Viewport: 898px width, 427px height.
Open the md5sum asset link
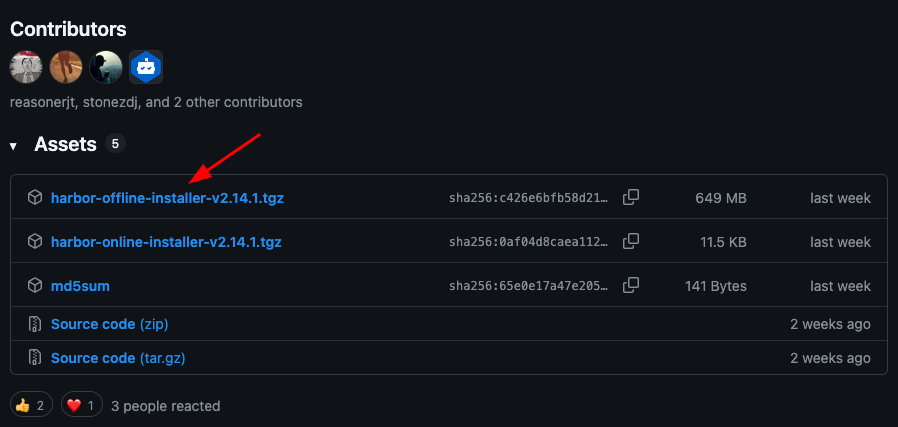[x=80, y=286]
